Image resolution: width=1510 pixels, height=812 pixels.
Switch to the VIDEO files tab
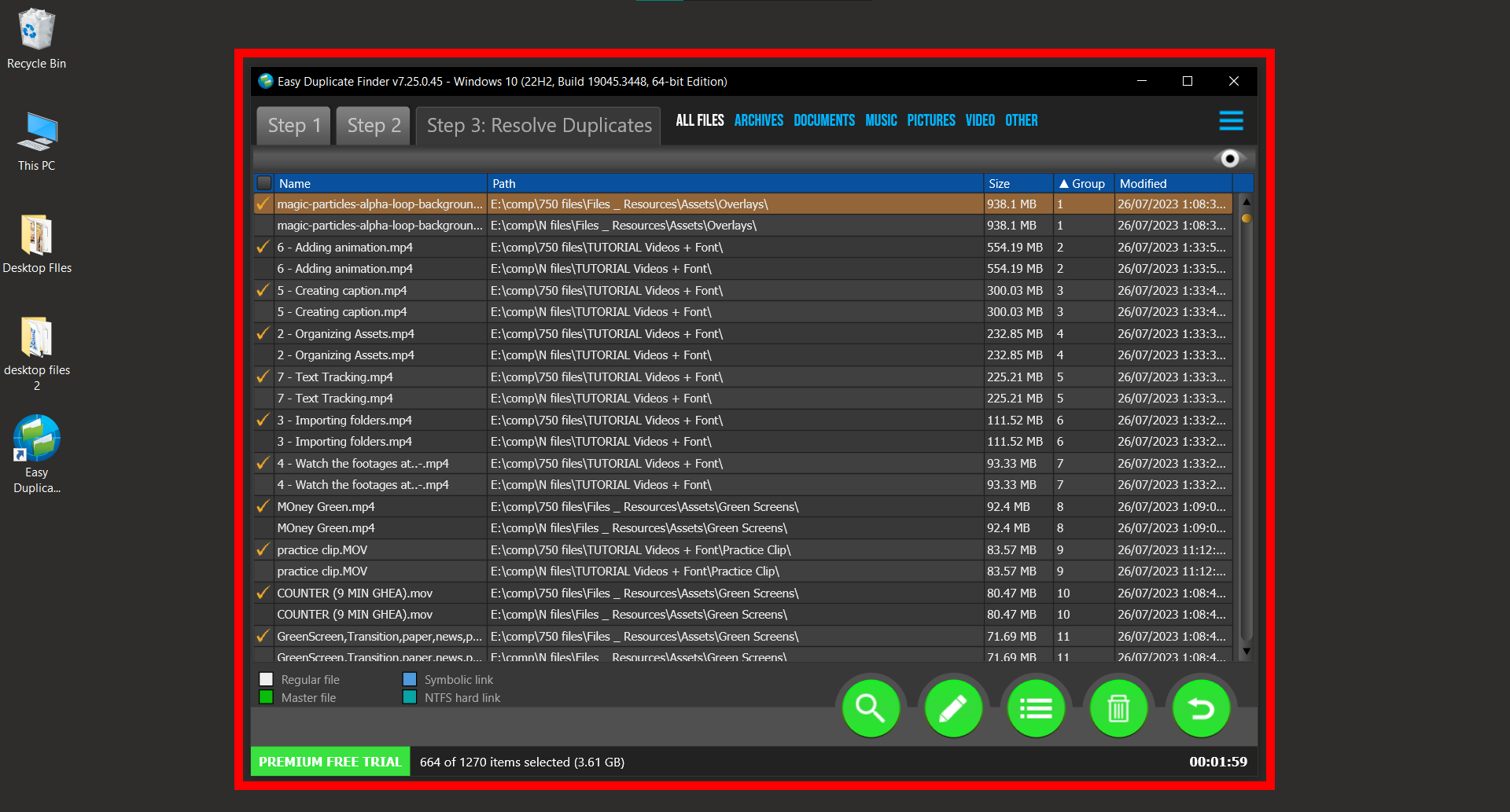pyautogui.click(x=979, y=119)
